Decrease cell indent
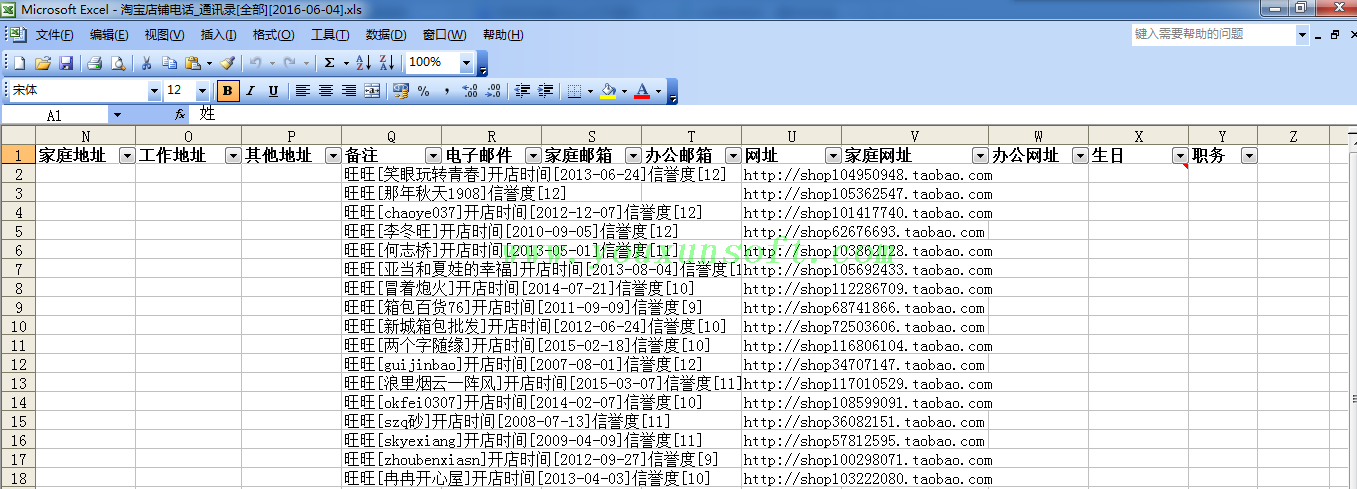The height and width of the screenshot is (489, 1357). (522, 91)
